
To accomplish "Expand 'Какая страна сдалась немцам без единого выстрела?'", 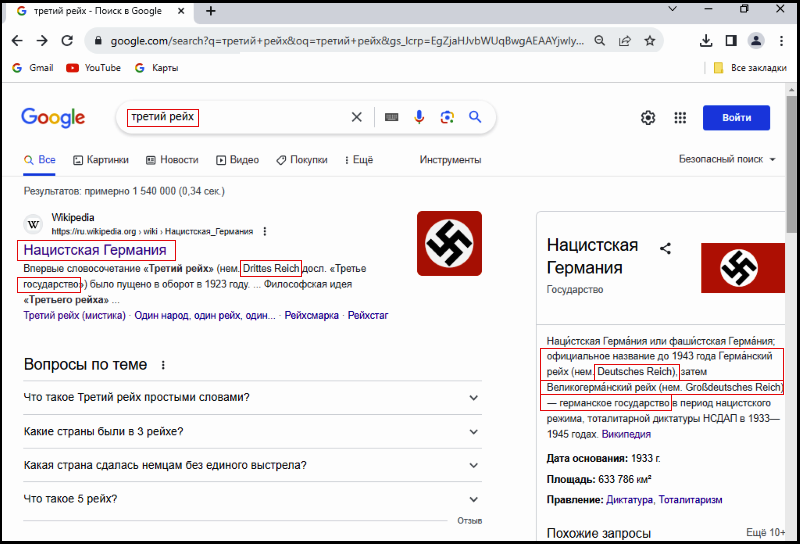I will tap(253, 465).
